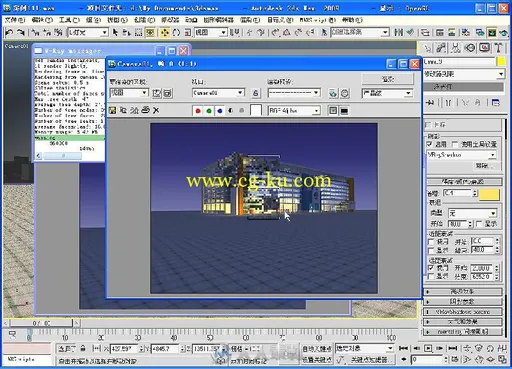Open the Material Editor icon
Image resolution: width=512 pixels, height=369 pixels.
466,32
